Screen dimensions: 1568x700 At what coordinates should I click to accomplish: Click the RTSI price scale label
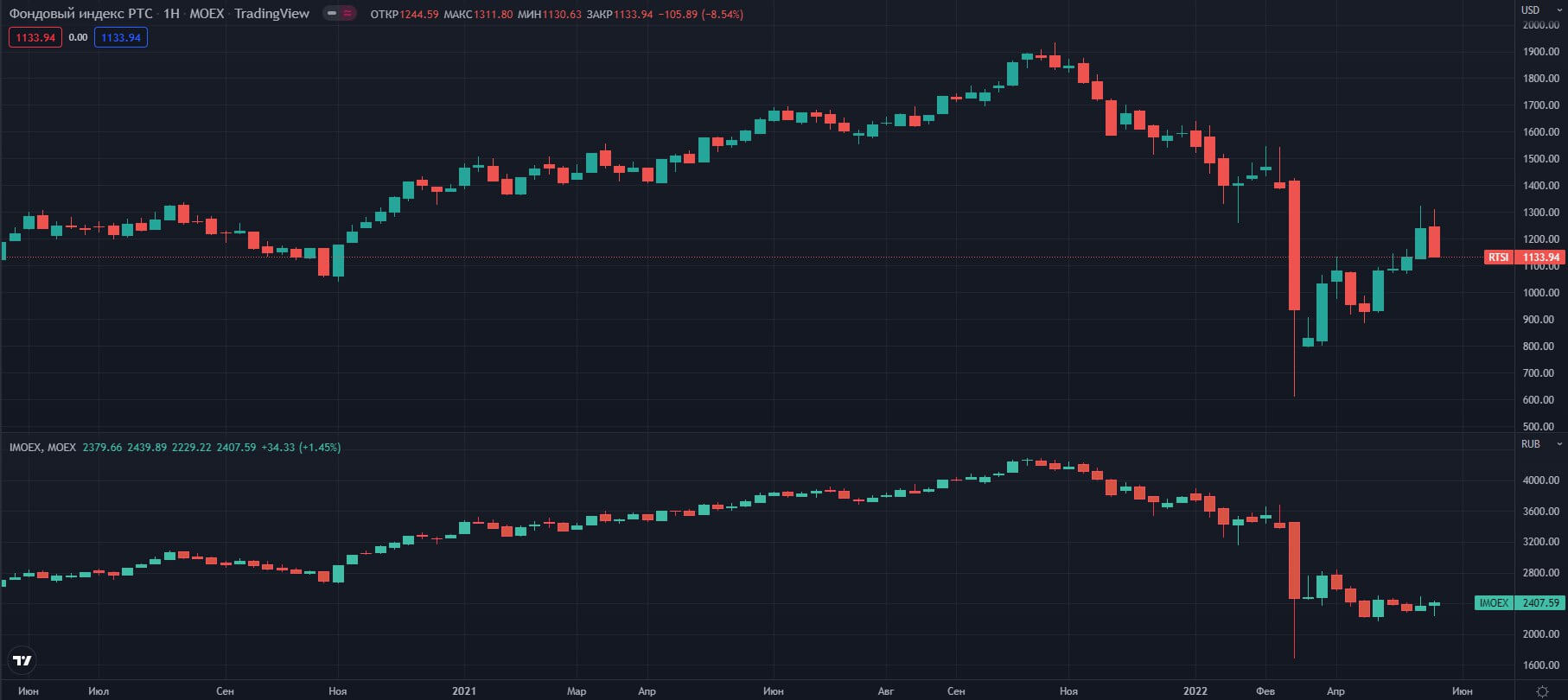click(x=1499, y=258)
